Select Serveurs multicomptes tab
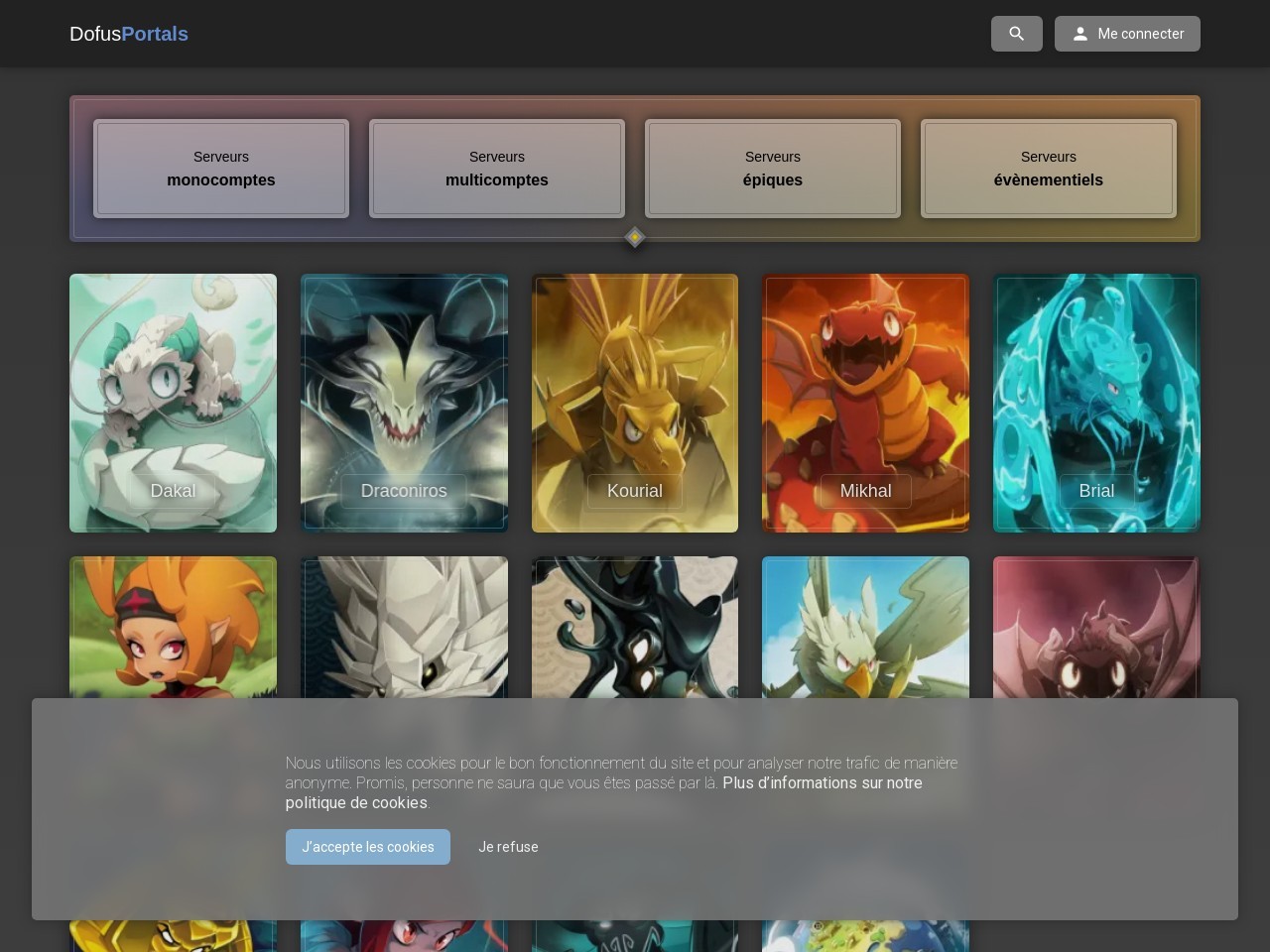This screenshot has width=1270, height=952. click(x=497, y=169)
